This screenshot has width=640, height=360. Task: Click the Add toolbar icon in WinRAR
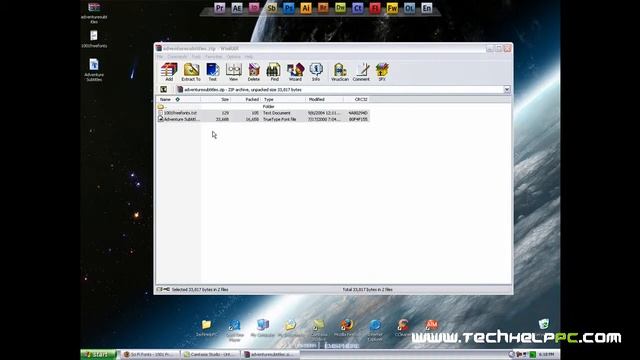pos(169,72)
